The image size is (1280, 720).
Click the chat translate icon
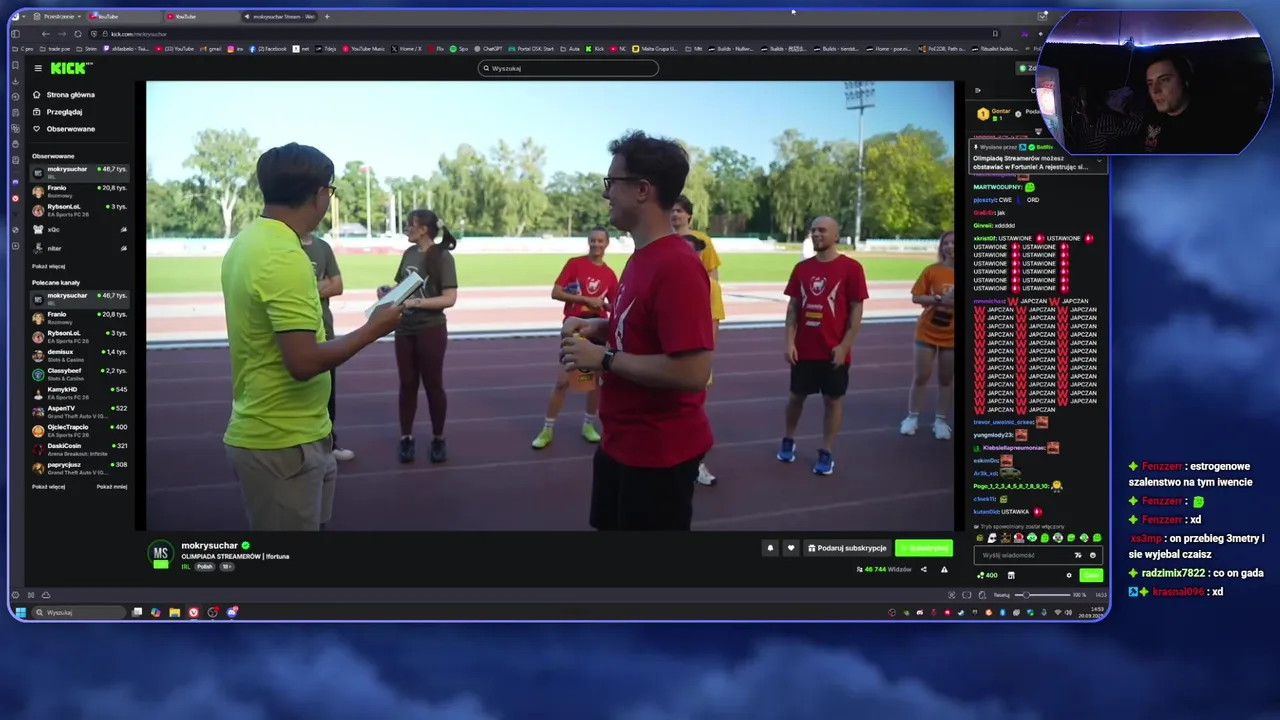point(1078,555)
